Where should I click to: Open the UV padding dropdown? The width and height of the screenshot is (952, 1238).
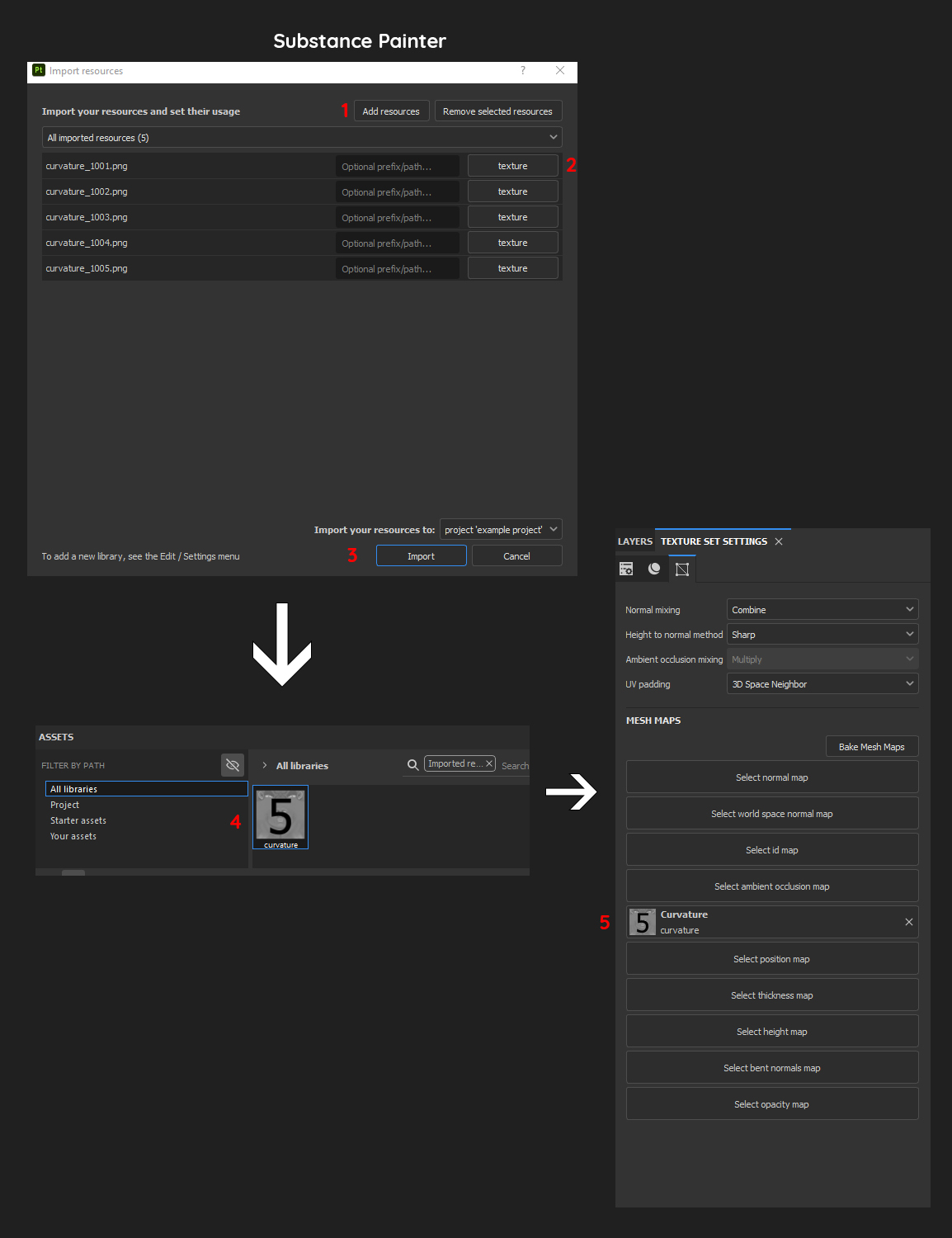(822, 684)
